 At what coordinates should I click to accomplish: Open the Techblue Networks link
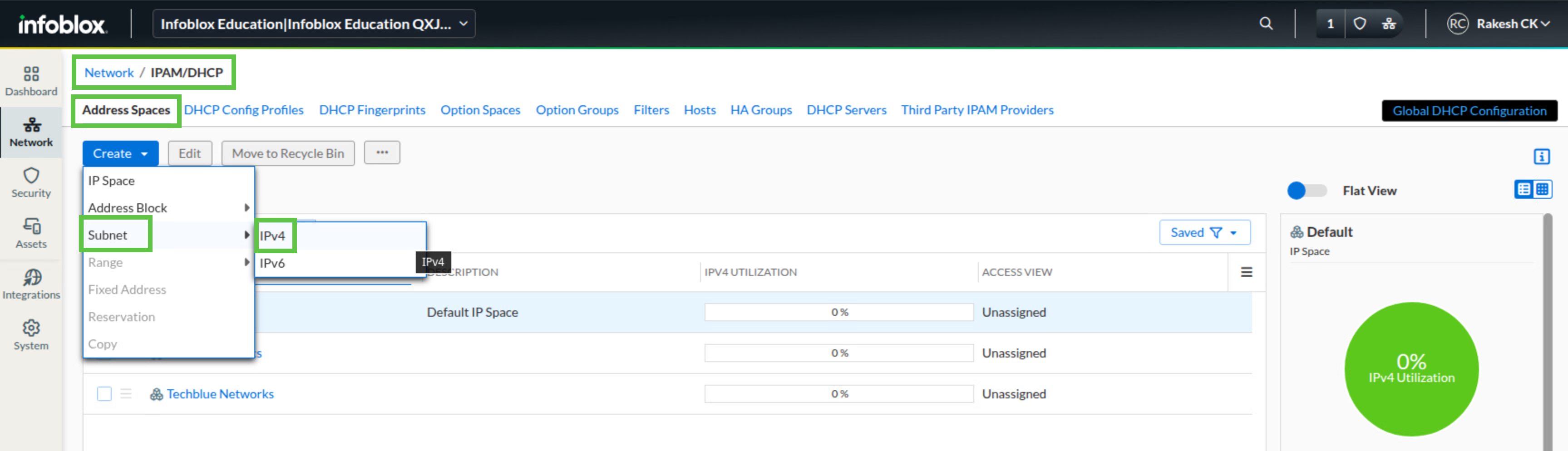(x=220, y=394)
